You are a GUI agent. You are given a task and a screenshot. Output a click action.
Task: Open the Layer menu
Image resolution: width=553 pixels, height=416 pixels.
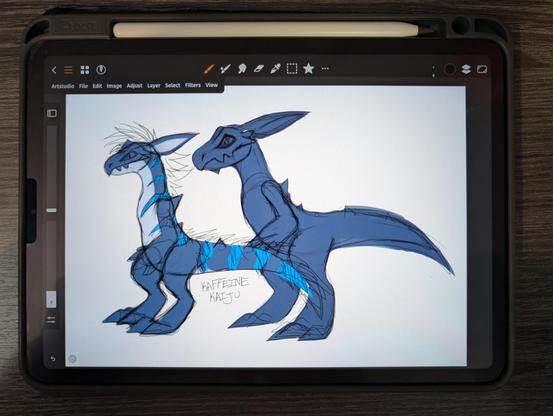click(153, 86)
